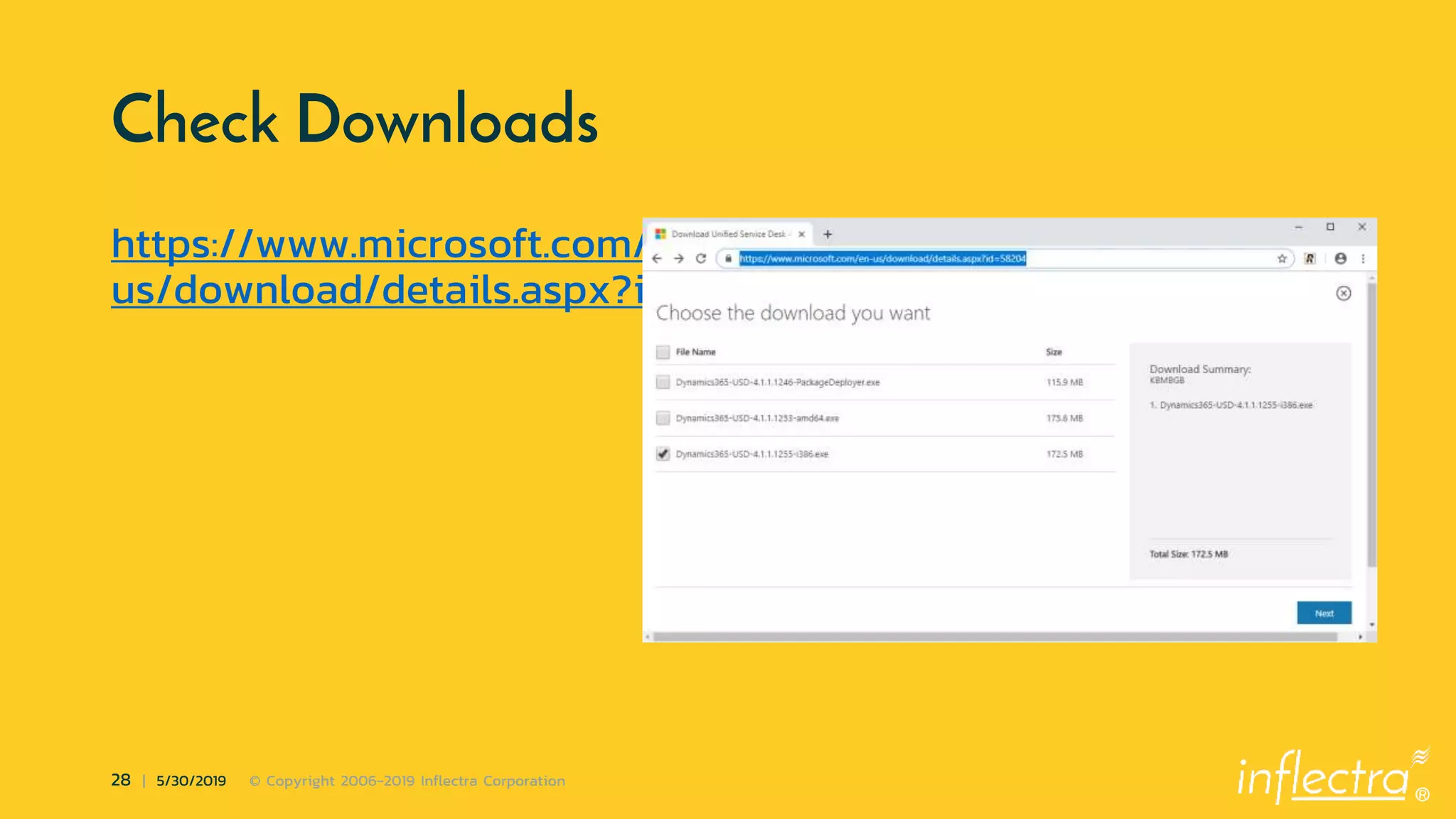The width and height of the screenshot is (1456, 819).
Task: Go forward with the browser forward arrow
Action: [679, 259]
